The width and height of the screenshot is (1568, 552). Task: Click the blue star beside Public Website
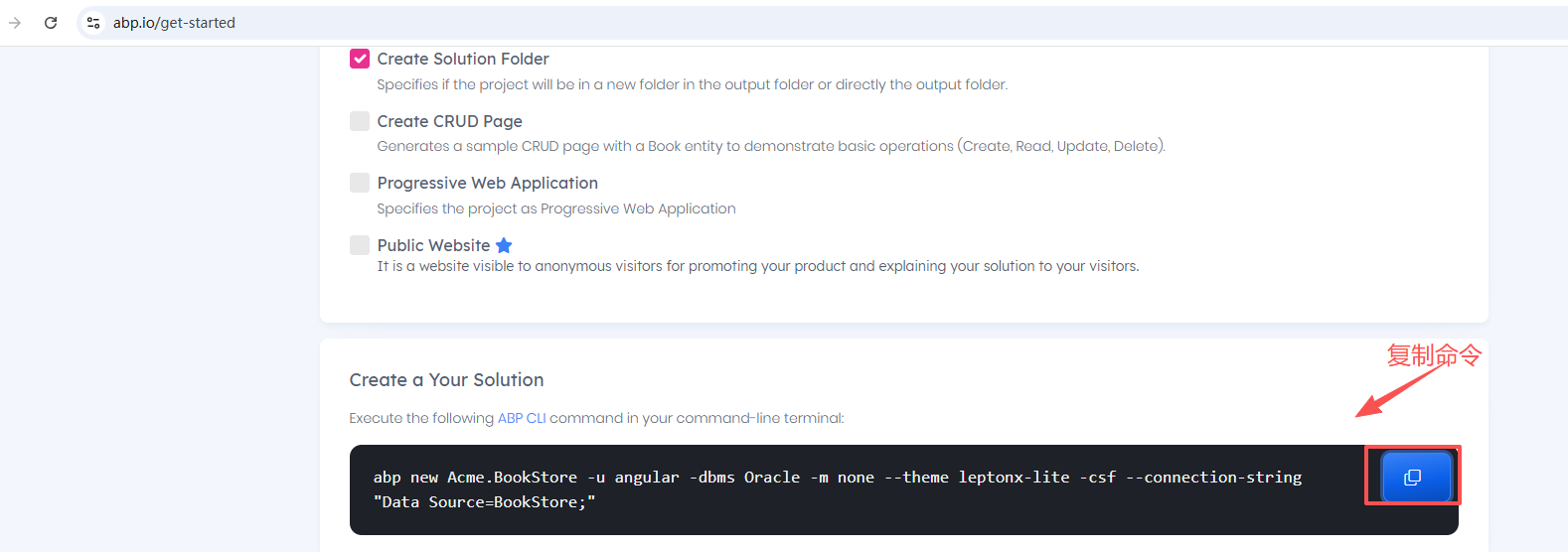point(504,245)
